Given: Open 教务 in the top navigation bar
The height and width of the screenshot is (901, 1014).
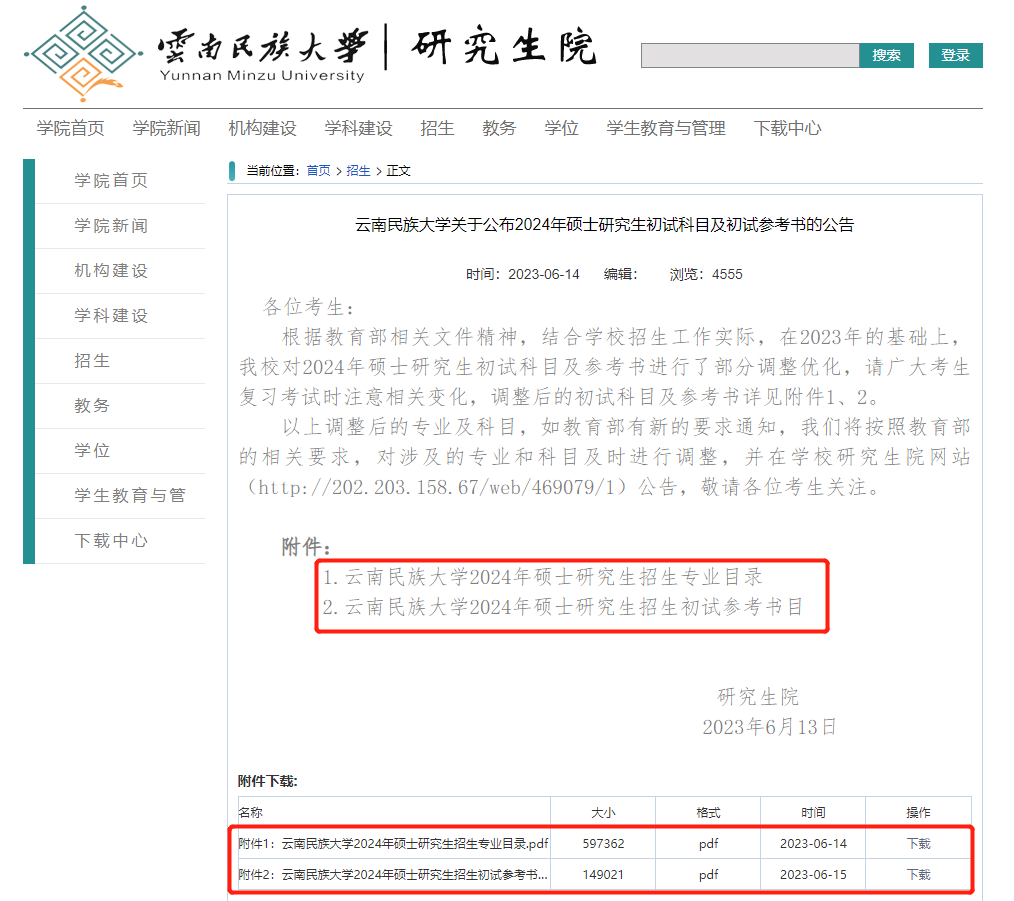Looking at the screenshot, I should [499, 128].
